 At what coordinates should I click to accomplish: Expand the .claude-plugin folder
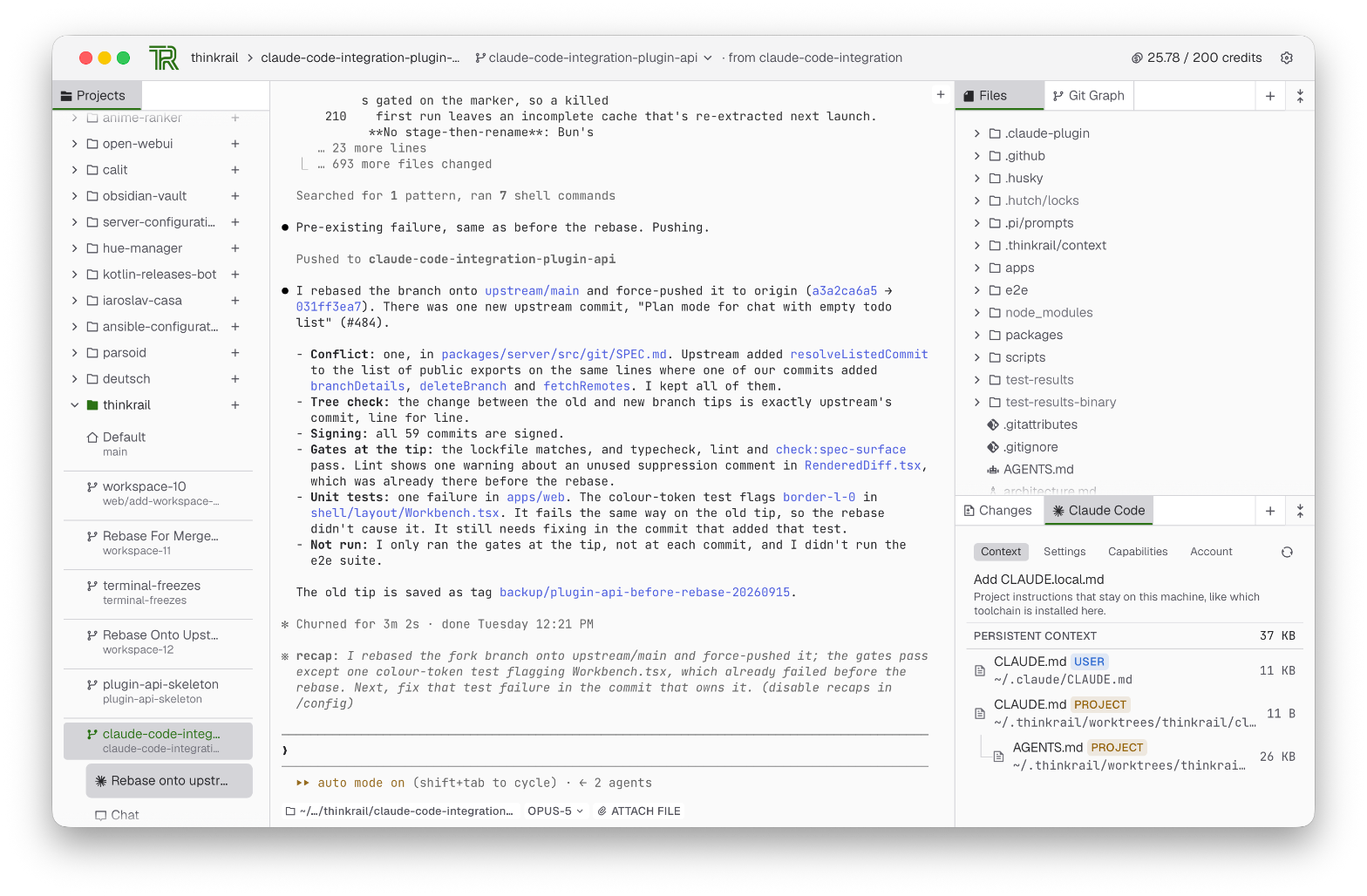pyautogui.click(x=977, y=133)
